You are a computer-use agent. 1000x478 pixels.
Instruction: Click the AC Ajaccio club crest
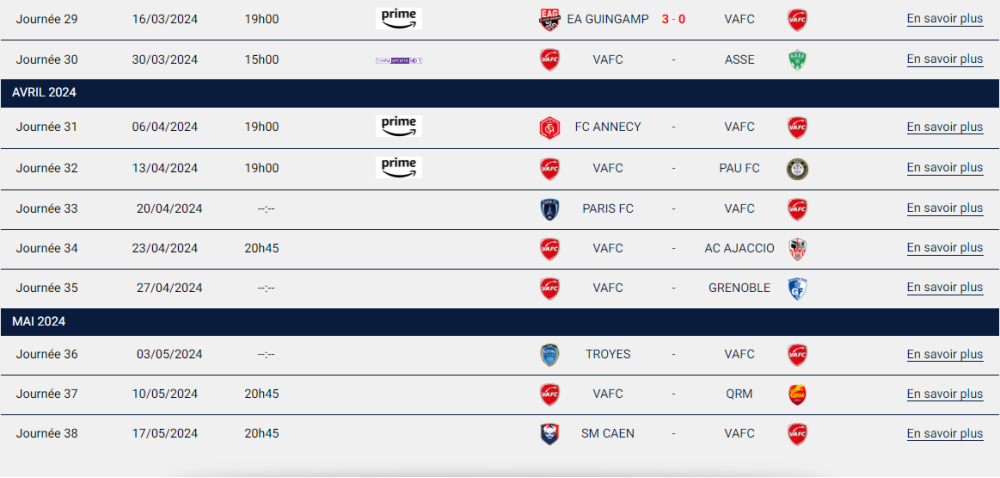coord(797,248)
